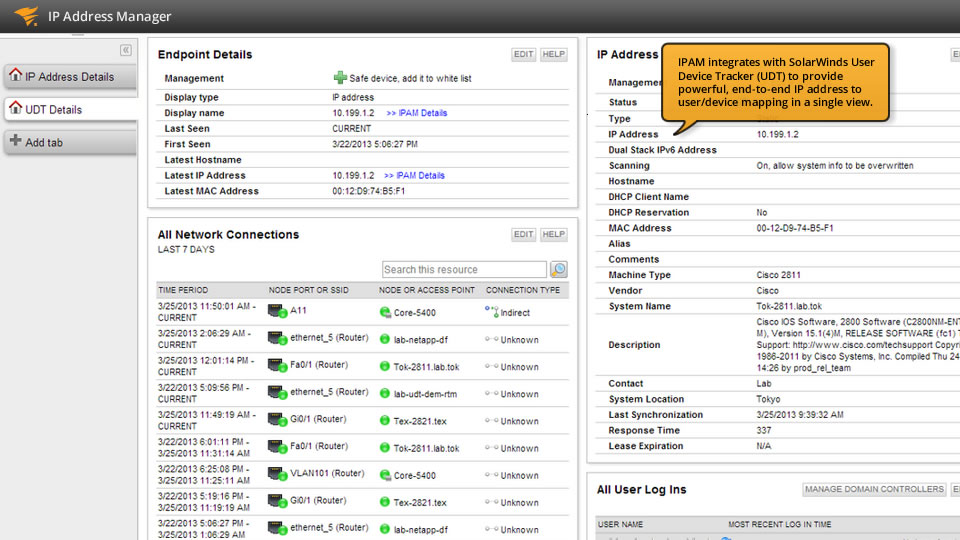Screen dimensions: 960x540
Task: Sort by CONNECTION TYPE column header
Action: click(523, 290)
